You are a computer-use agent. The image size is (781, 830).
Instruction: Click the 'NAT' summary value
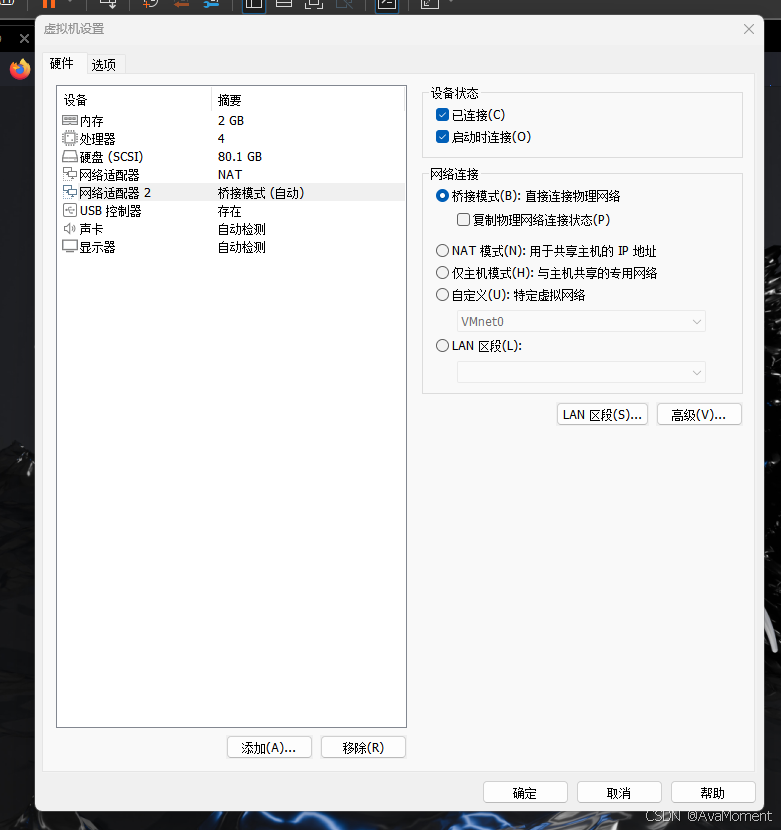230,175
